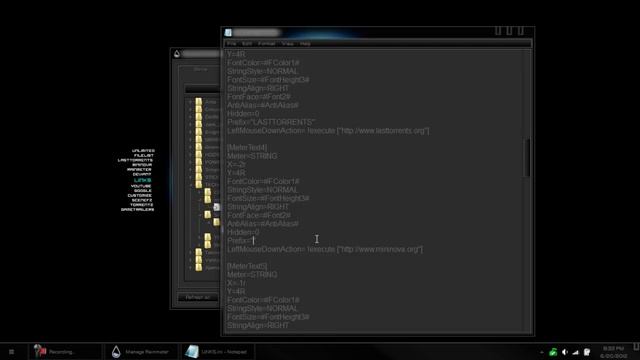Click the line containing mininova.org URL
The height and width of the screenshot is (360, 640).
pyautogui.click(x=325, y=249)
